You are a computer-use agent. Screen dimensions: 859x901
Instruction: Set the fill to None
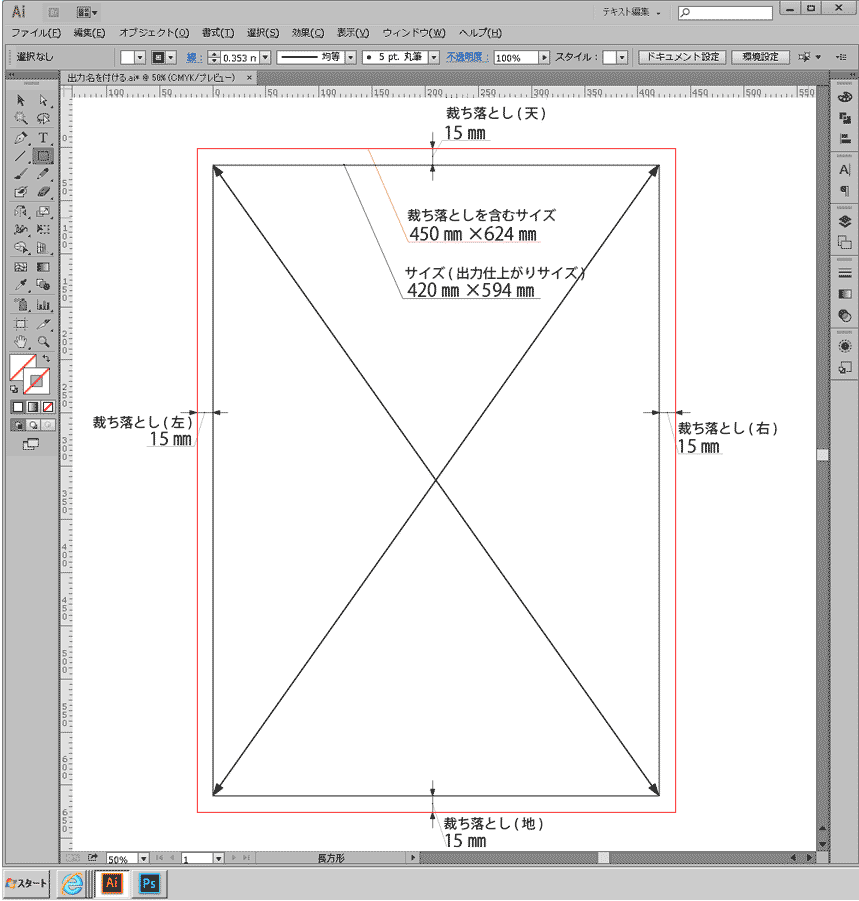click(48, 407)
